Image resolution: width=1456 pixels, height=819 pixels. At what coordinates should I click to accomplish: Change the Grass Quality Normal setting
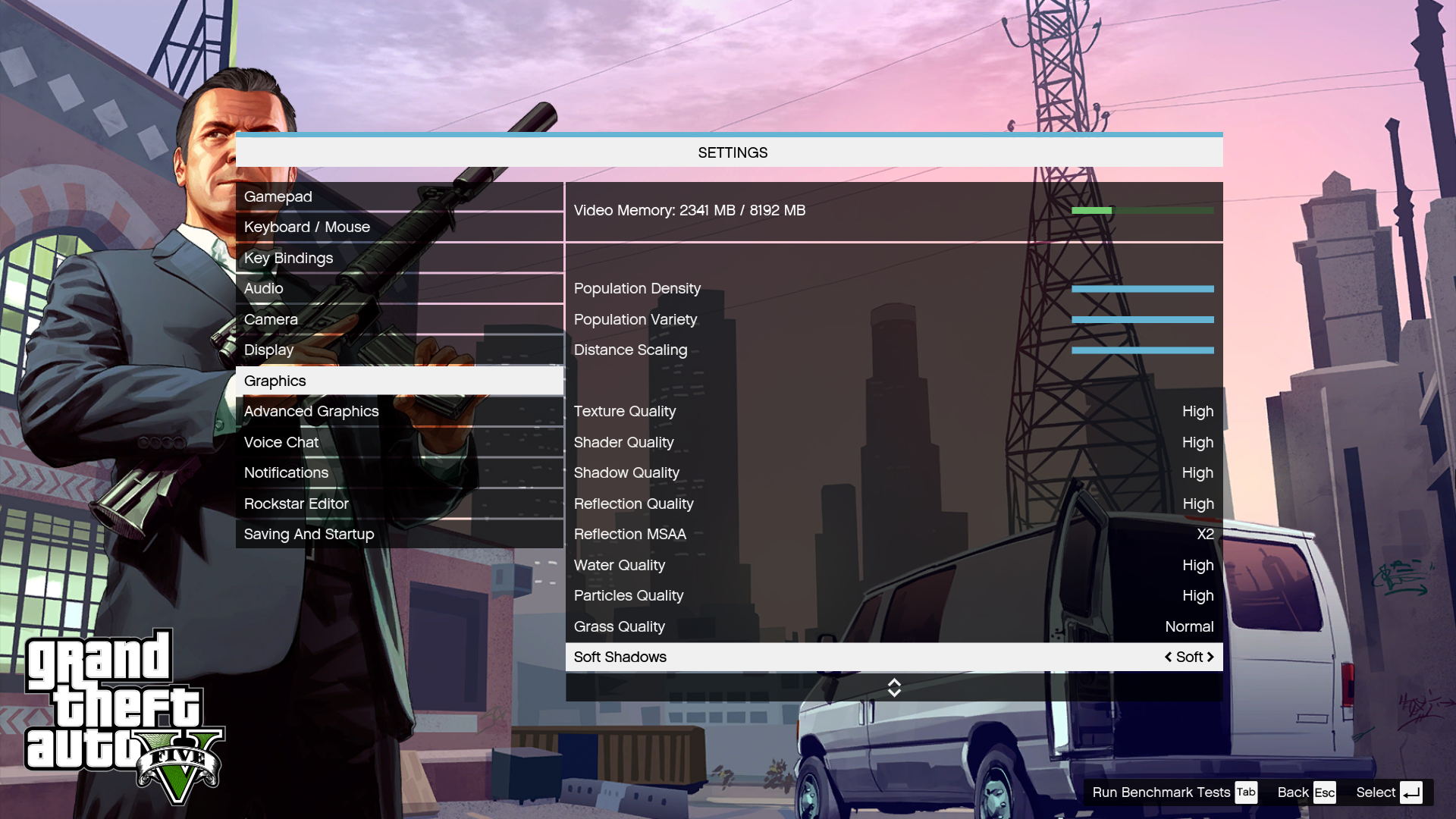click(1189, 626)
